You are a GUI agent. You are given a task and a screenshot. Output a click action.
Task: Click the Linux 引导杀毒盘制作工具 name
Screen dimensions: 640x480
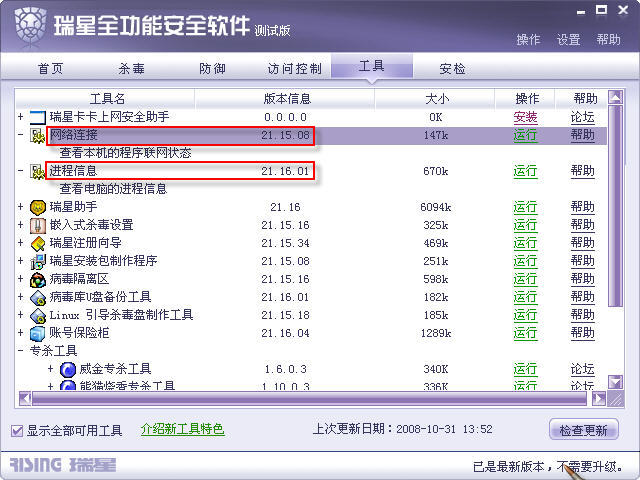click(x=121, y=316)
